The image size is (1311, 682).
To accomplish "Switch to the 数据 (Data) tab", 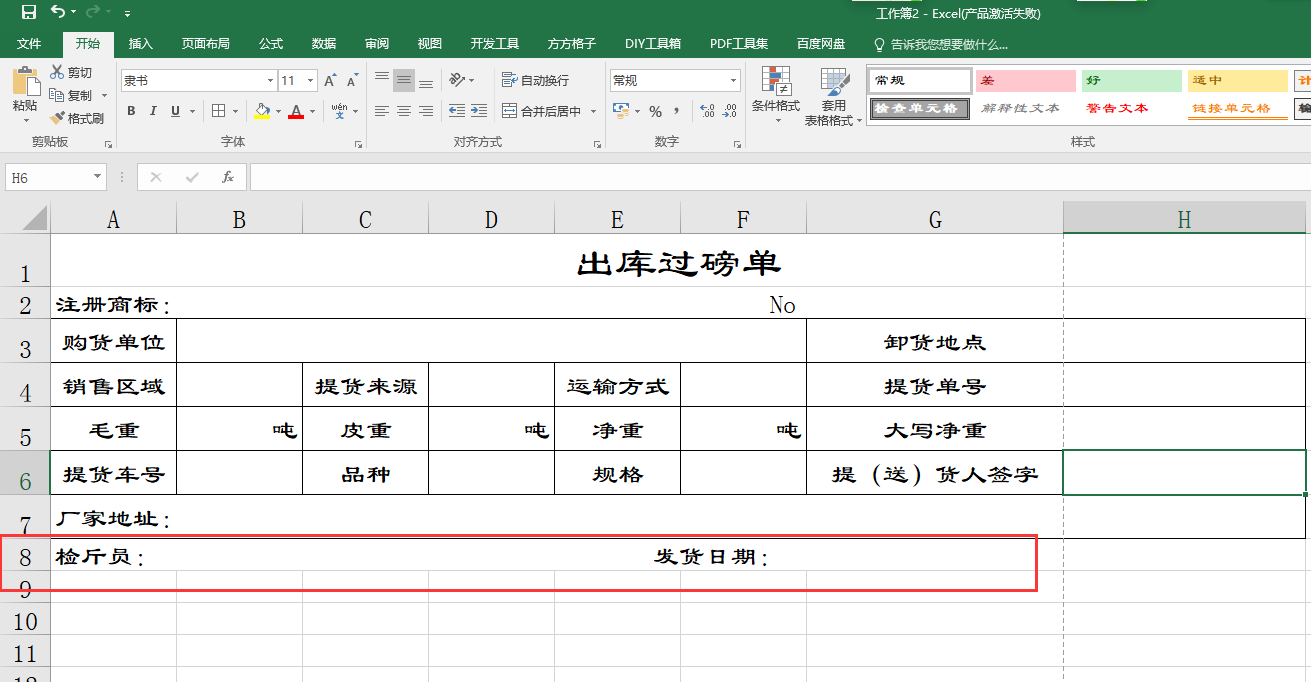I will pyautogui.click(x=324, y=44).
